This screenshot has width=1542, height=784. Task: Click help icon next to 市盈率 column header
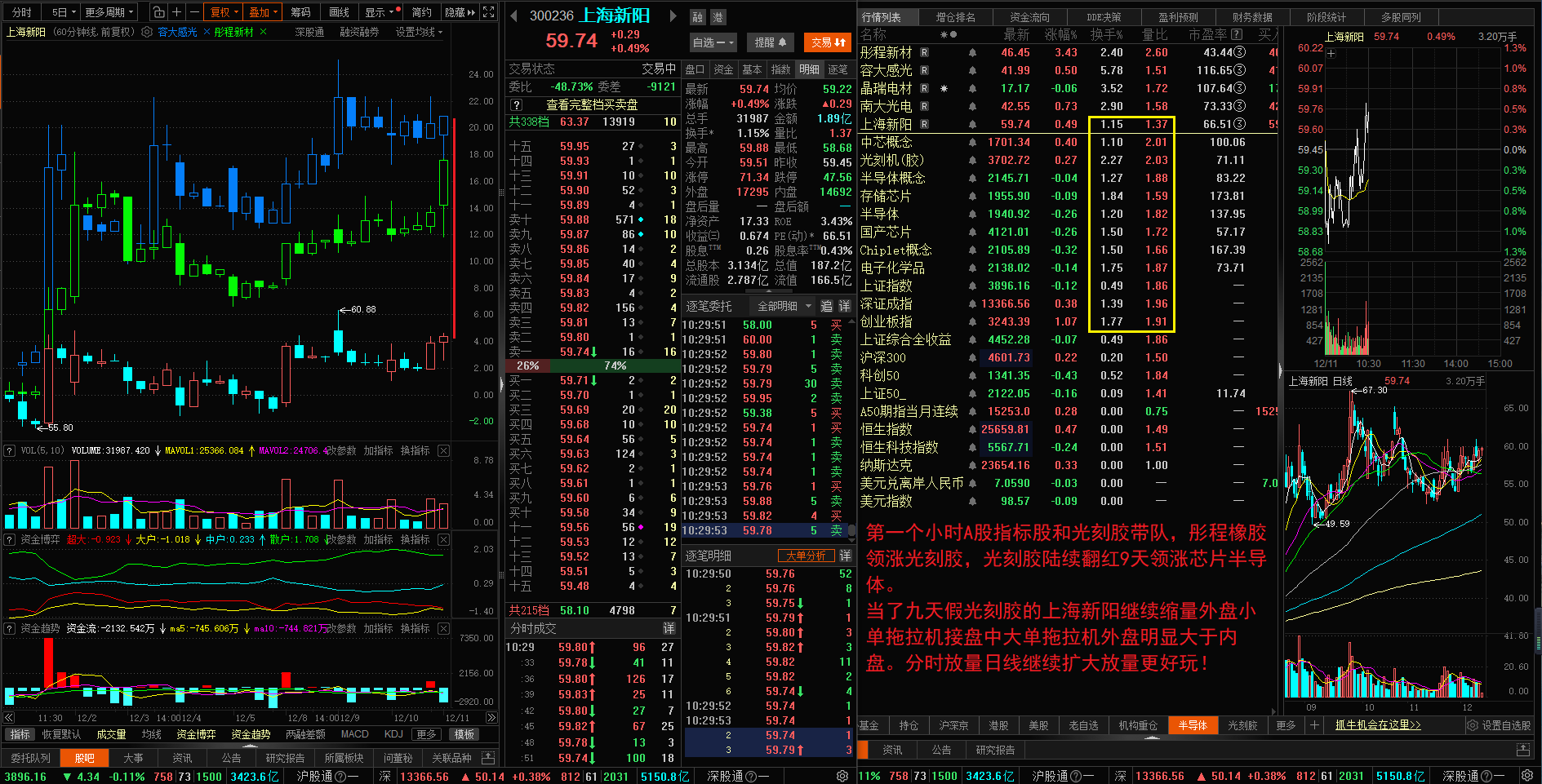coord(1237,35)
